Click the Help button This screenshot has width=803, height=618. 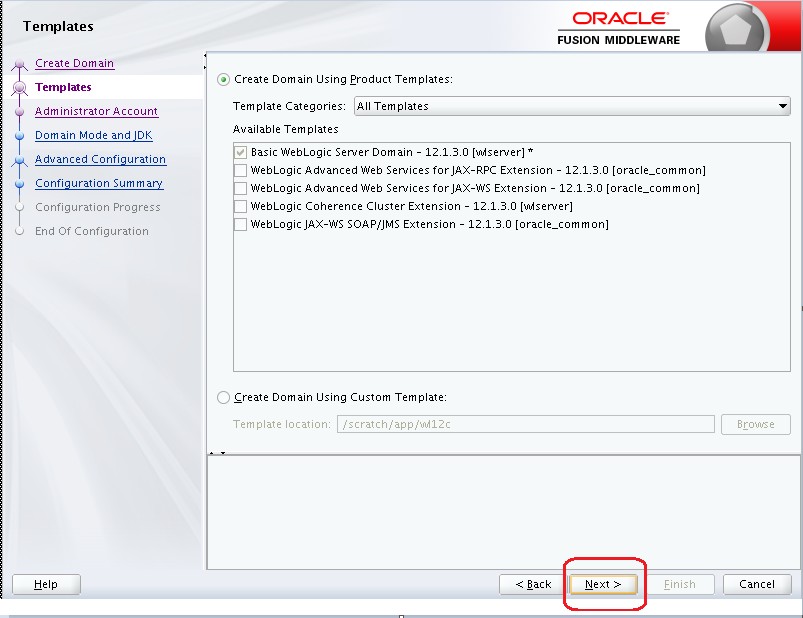tap(46, 584)
